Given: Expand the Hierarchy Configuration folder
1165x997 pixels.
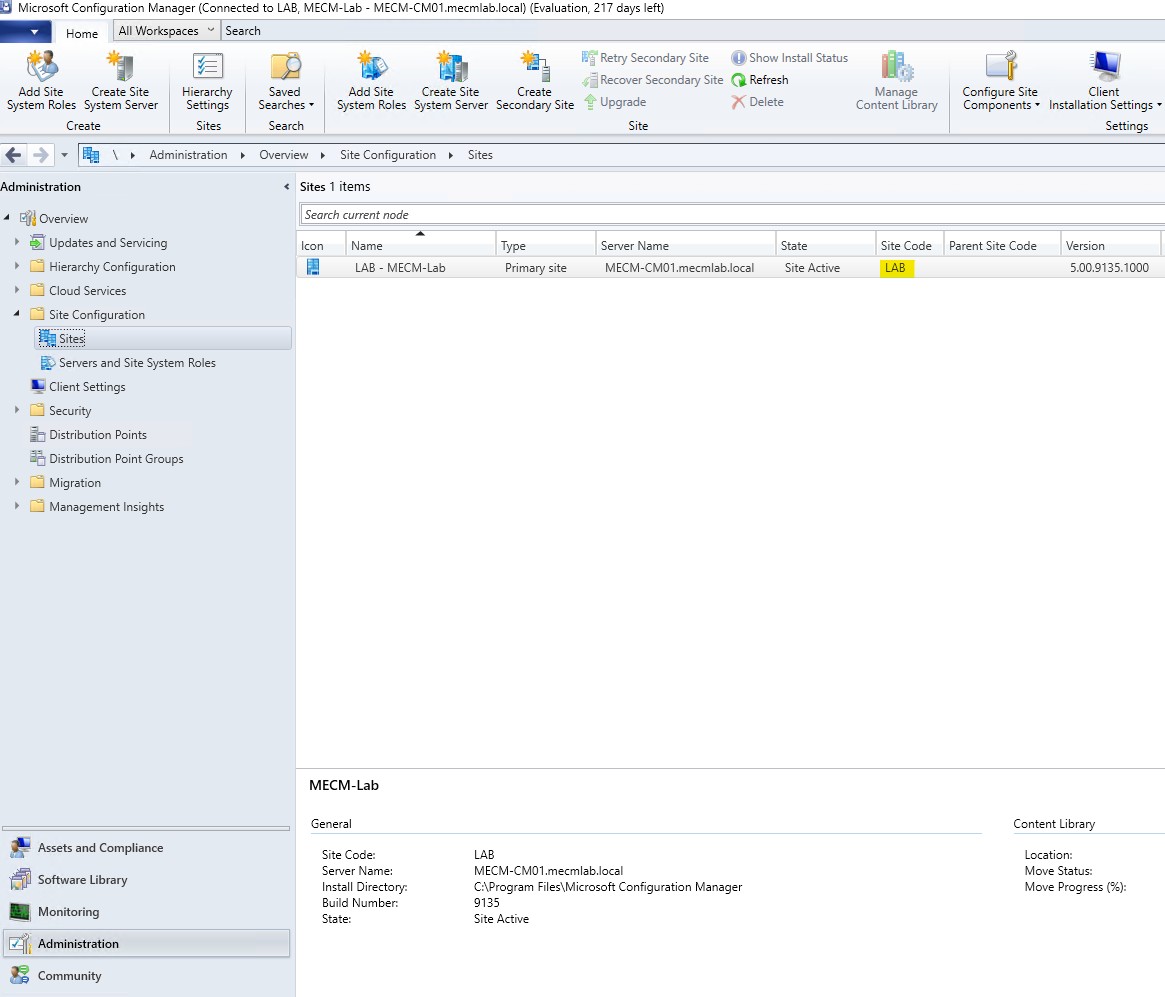Looking at the screenshot, I should 17,267.
